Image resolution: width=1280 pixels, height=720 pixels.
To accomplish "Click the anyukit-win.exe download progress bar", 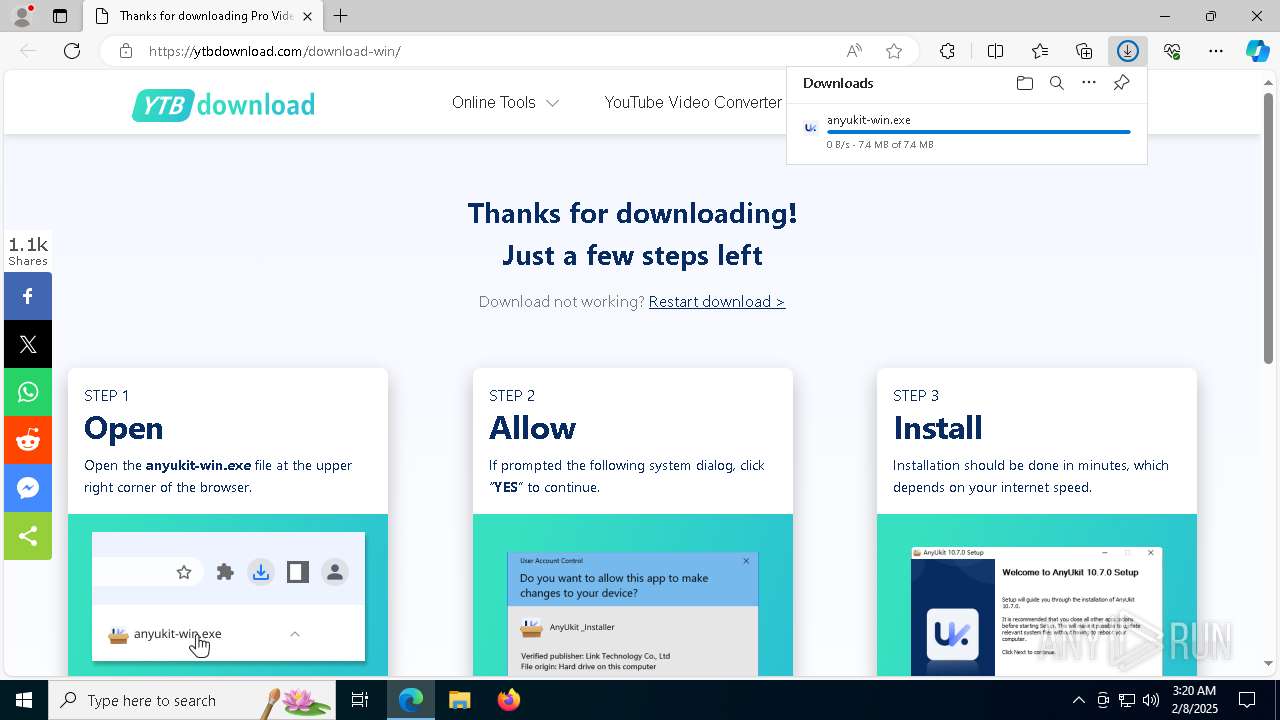I will pyautogui.click(x=979, y=132).
